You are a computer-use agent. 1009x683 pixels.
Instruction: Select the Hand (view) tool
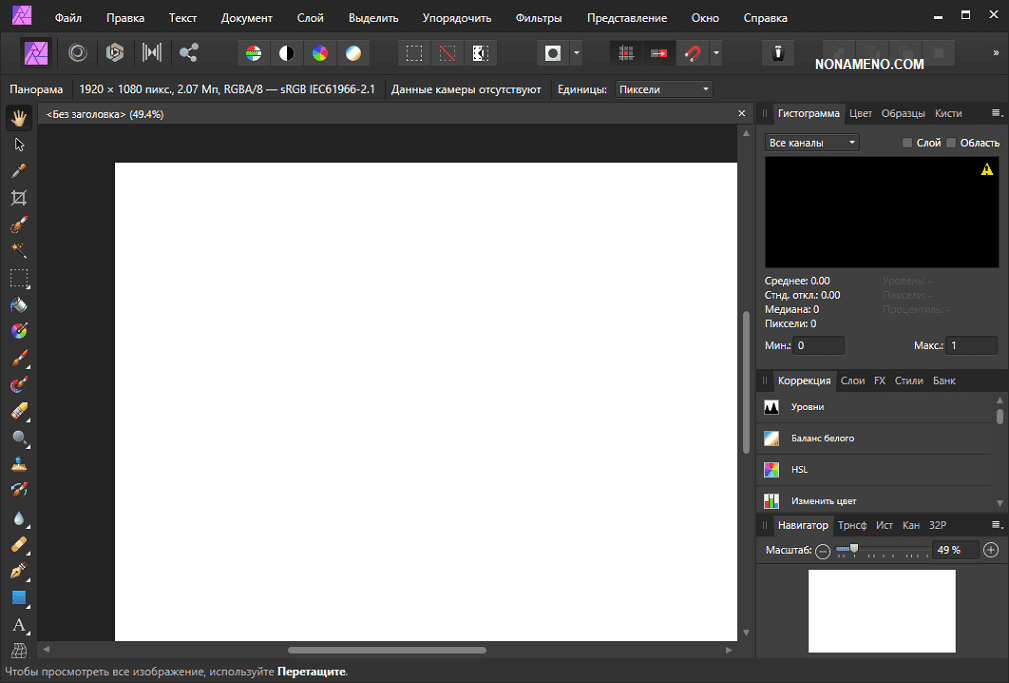(x=19, y=118)
